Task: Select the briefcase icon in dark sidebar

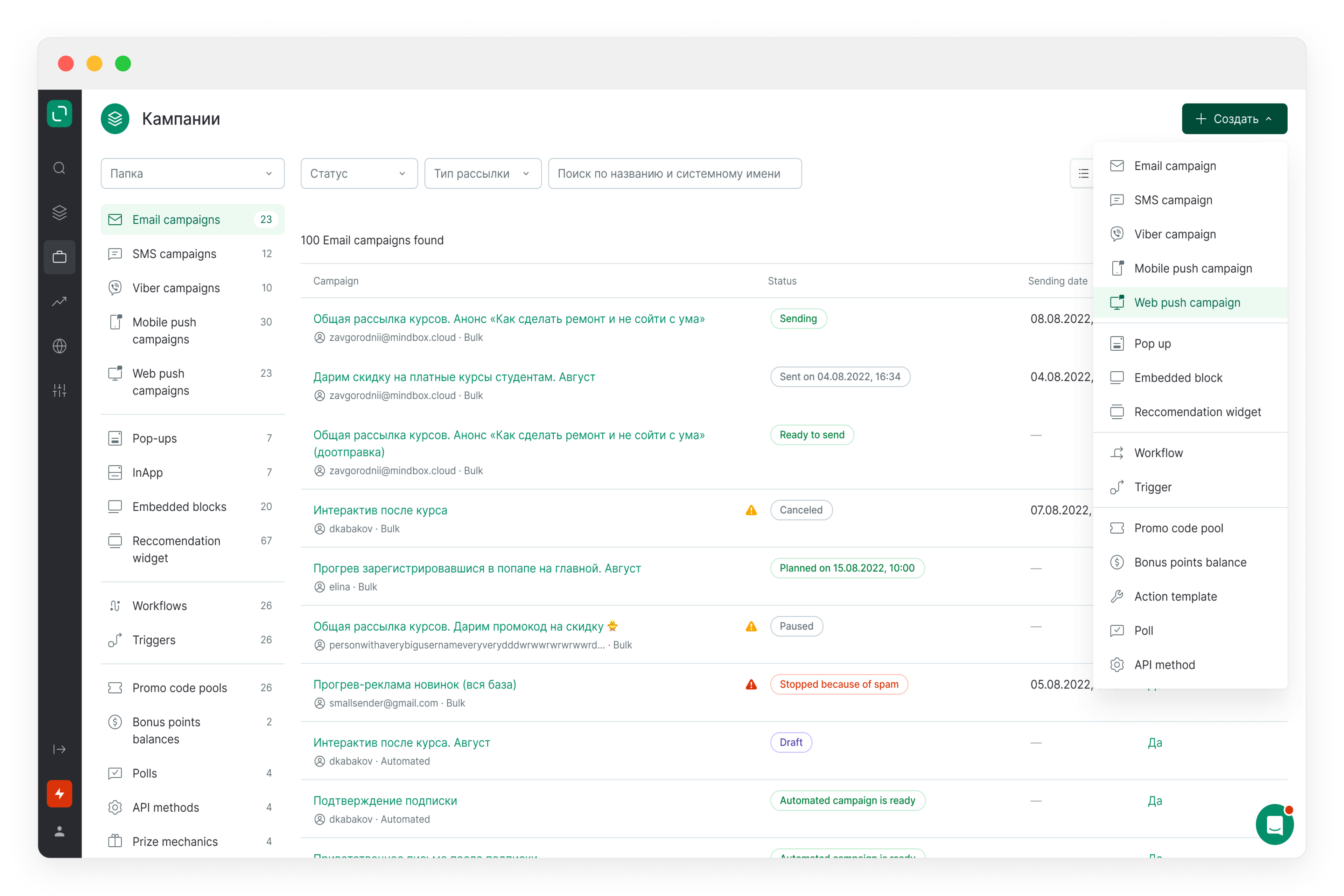Action: click(59, 257)
